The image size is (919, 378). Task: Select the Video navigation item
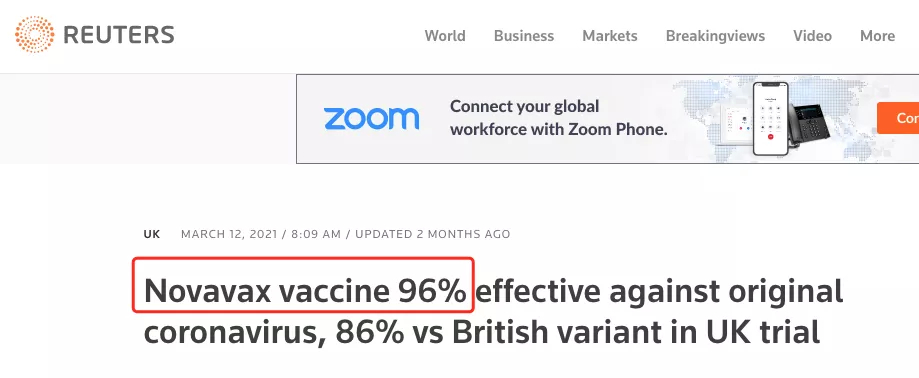[812, 36]
